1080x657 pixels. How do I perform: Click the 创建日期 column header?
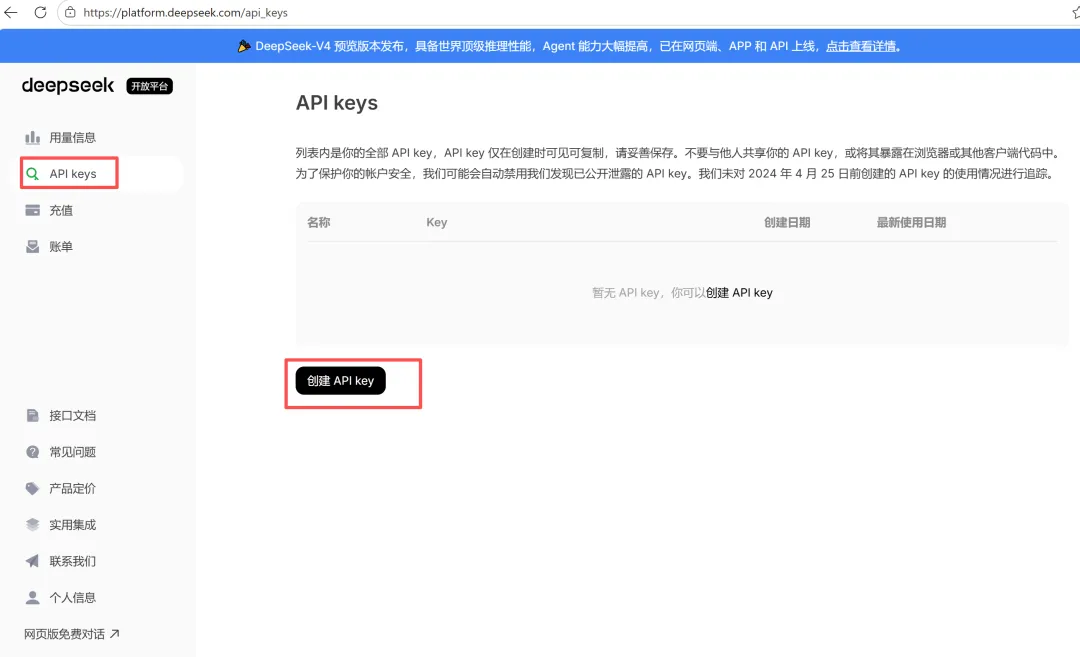[x=787, y=222]
